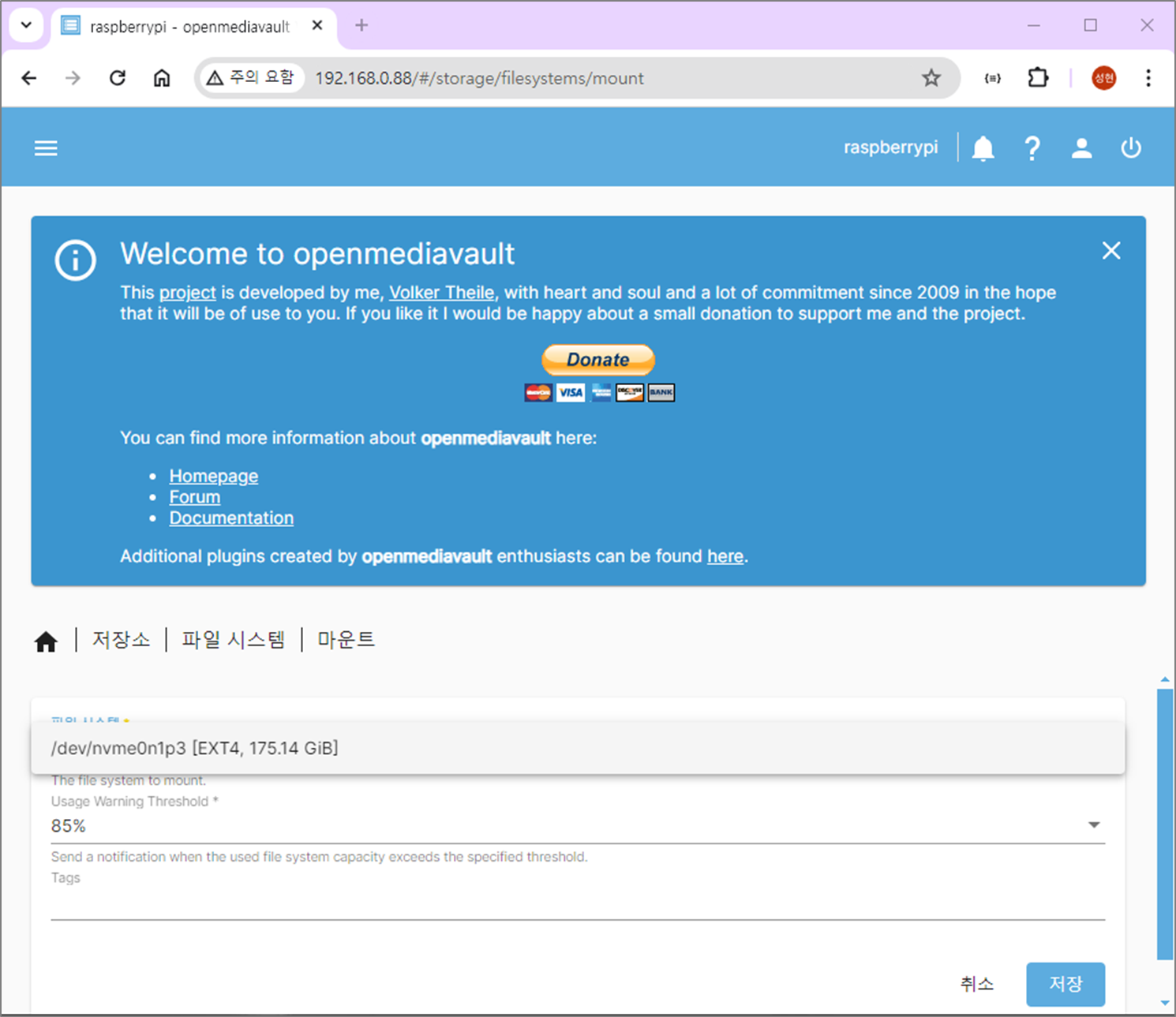
Task: Click the scrollbar down arrow
Action: click(1164, 1004)
